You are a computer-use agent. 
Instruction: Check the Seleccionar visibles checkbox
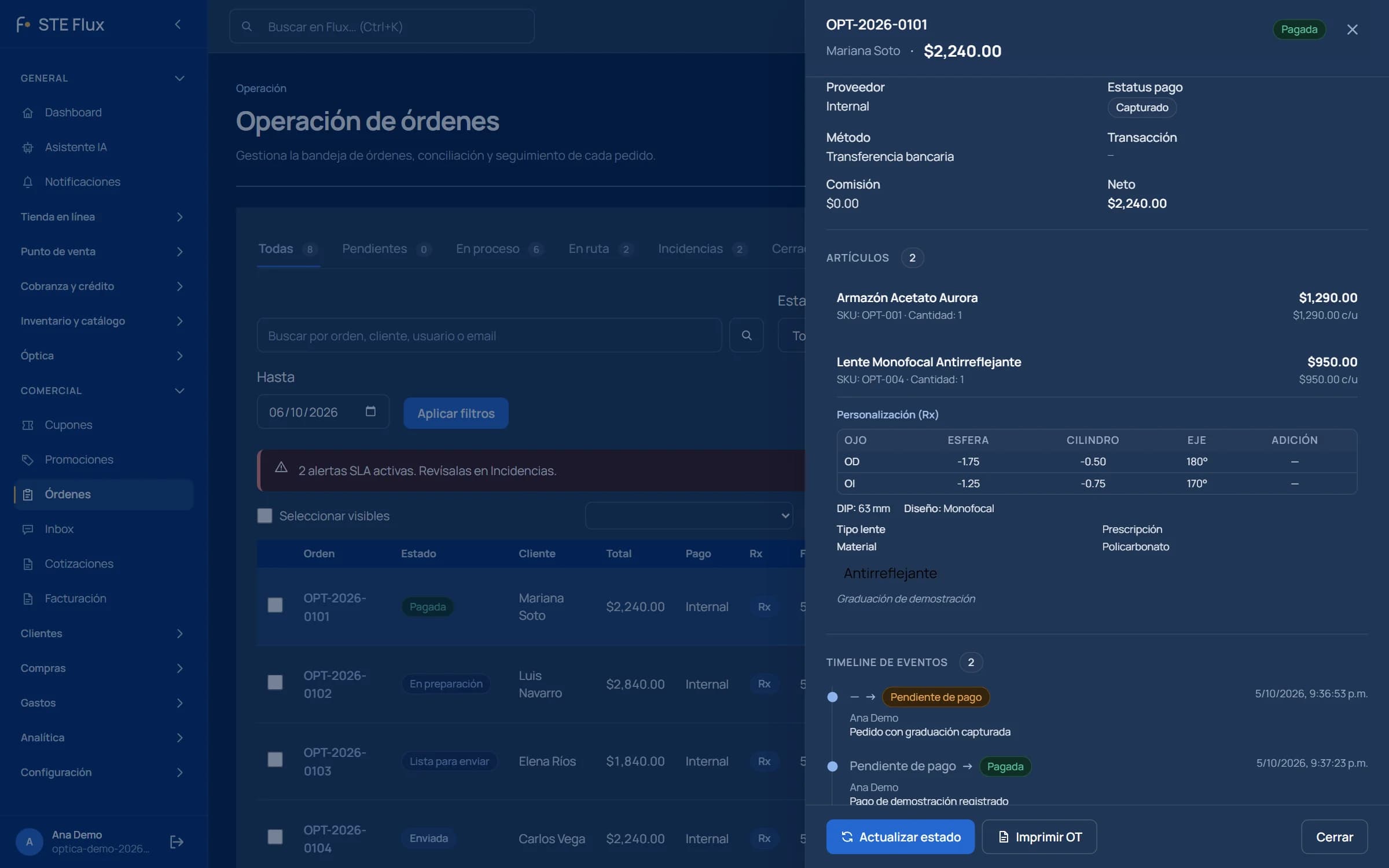pyautogui.click(x=264, y=516)
